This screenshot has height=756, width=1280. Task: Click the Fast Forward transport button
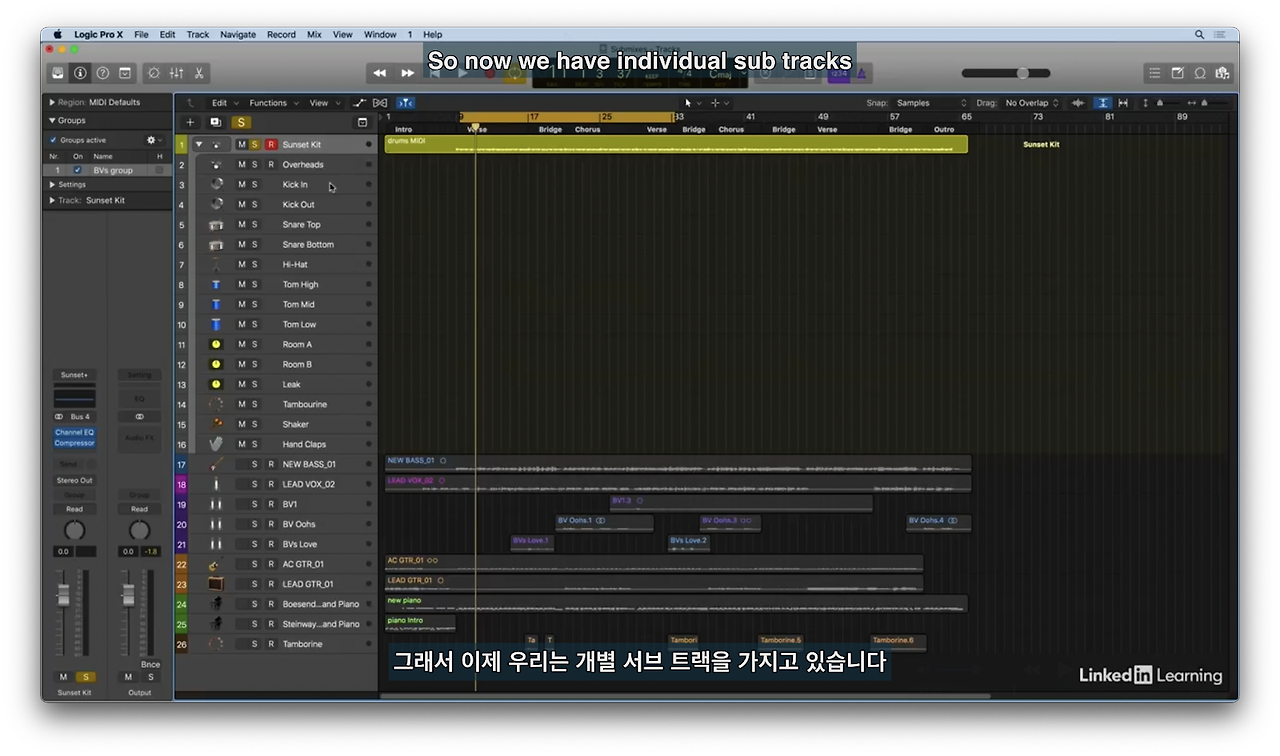pos(407,73)
